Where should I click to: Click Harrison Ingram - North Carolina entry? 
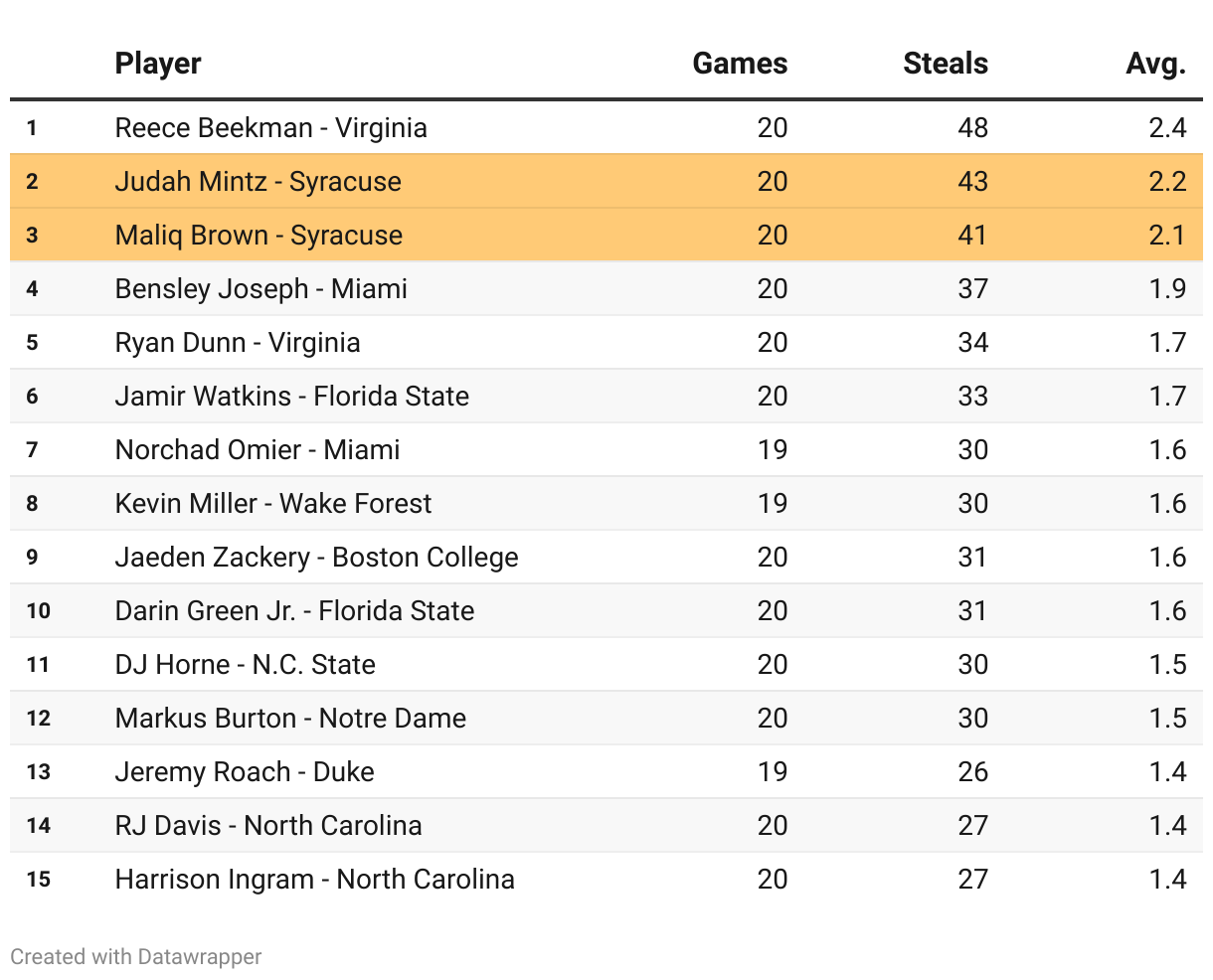(x=314, y=880)
